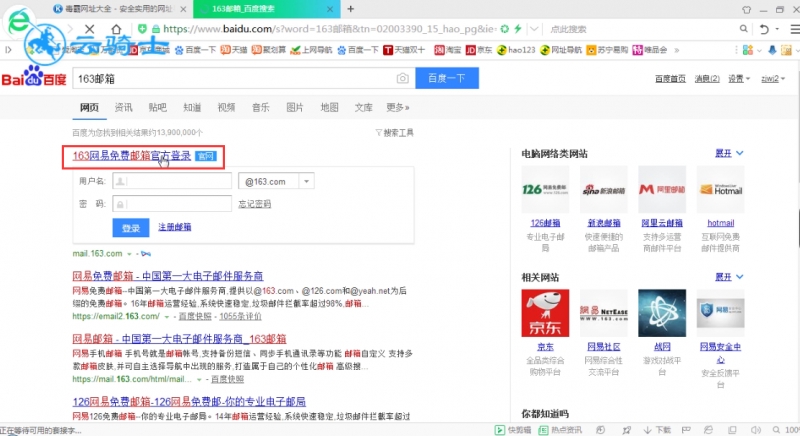This screenshot has width=800, height=436.
Task: Switch to the 视频 search tab
Action: point(226,107)
